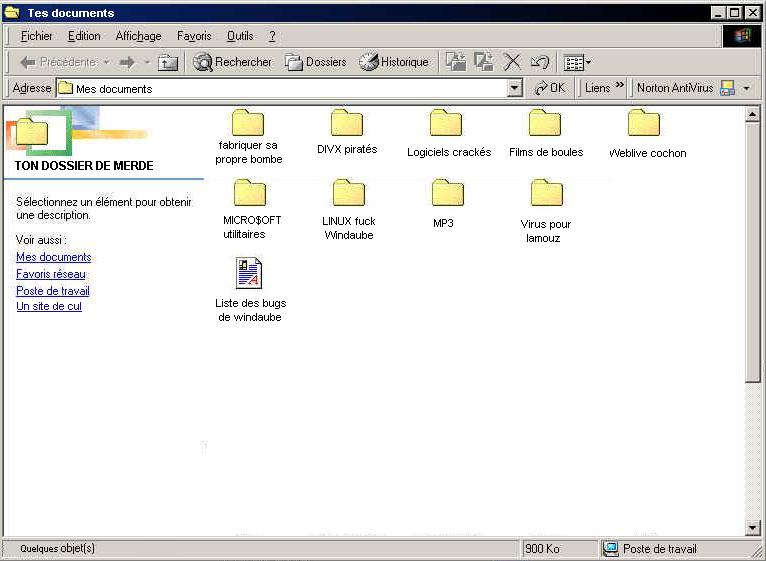Select the 'Liste des bugs de windaube' document
766x561 pixels.
point(250,289)
